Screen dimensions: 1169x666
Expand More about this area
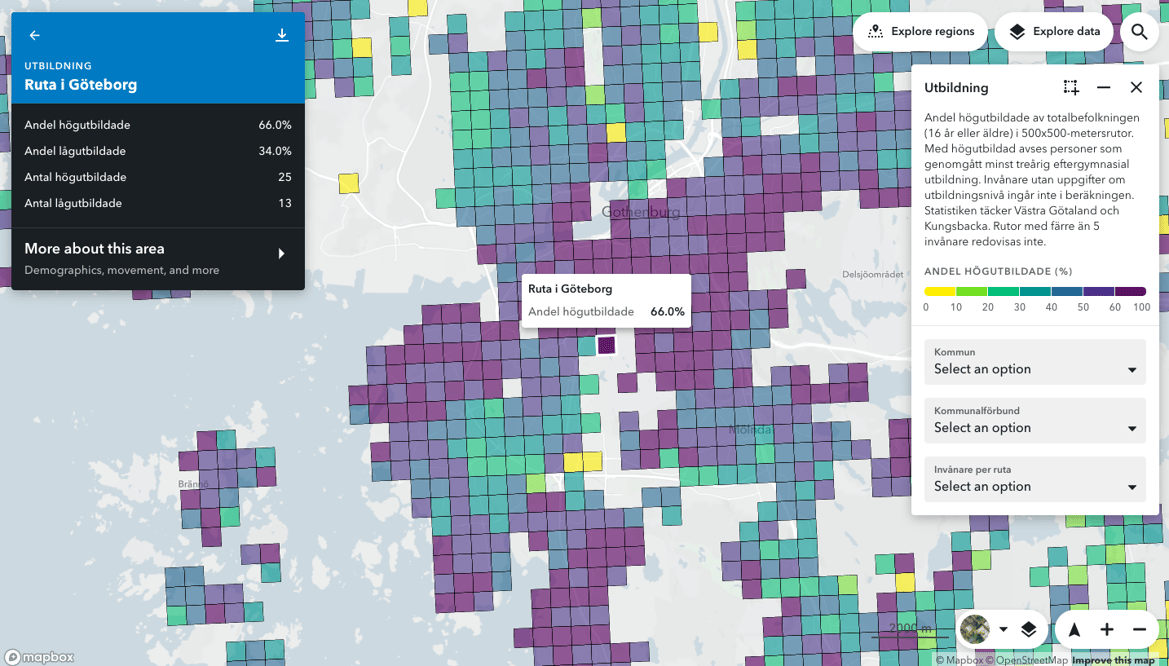pyautogui.click(x=158, y=258)
